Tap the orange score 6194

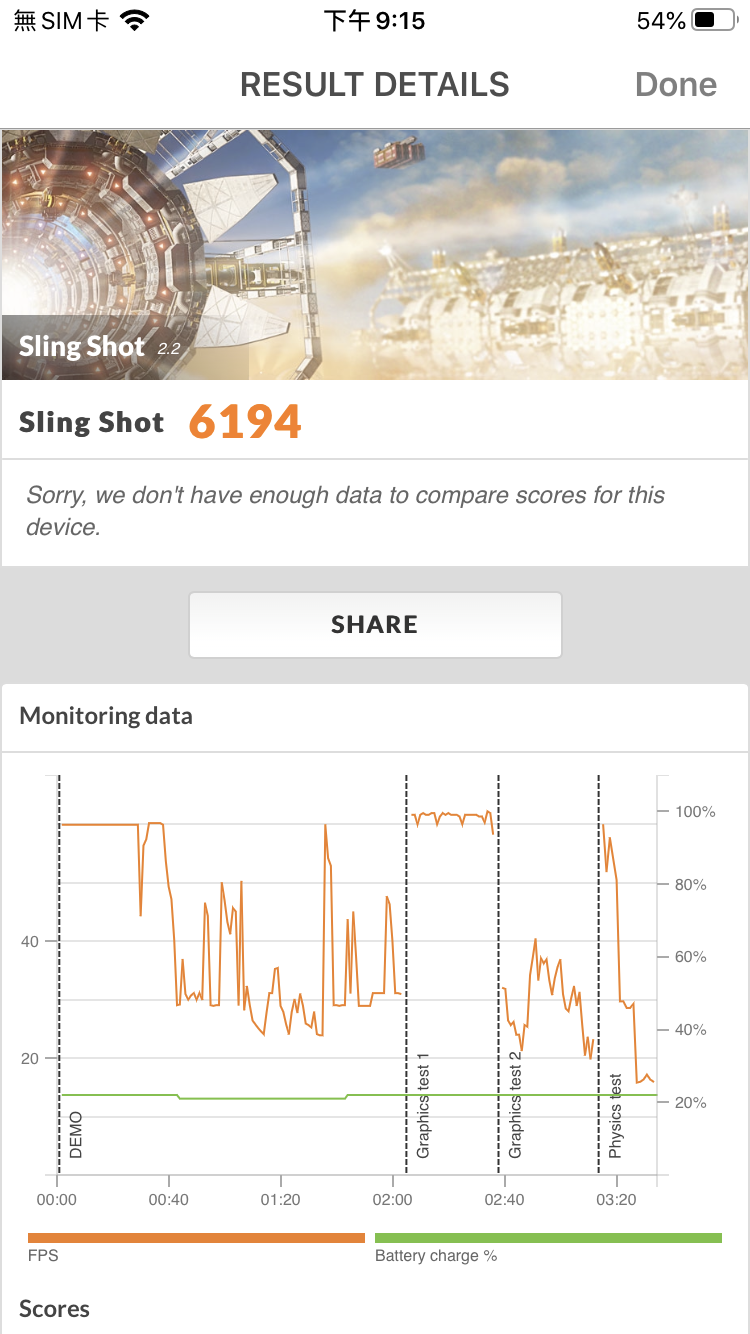click(245, 422)
